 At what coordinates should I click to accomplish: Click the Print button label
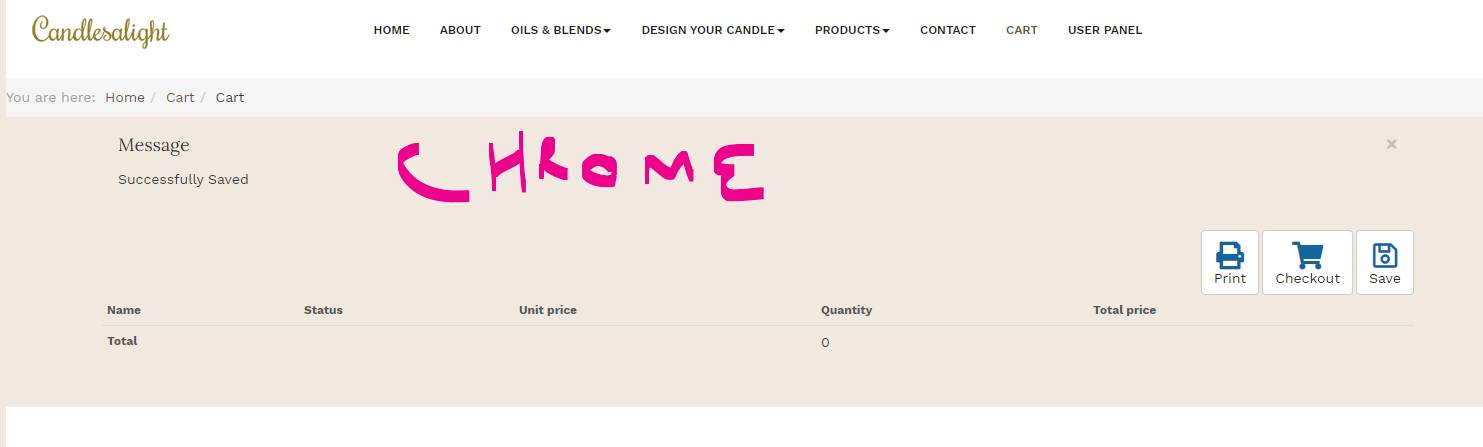(x=1229, y=279)
